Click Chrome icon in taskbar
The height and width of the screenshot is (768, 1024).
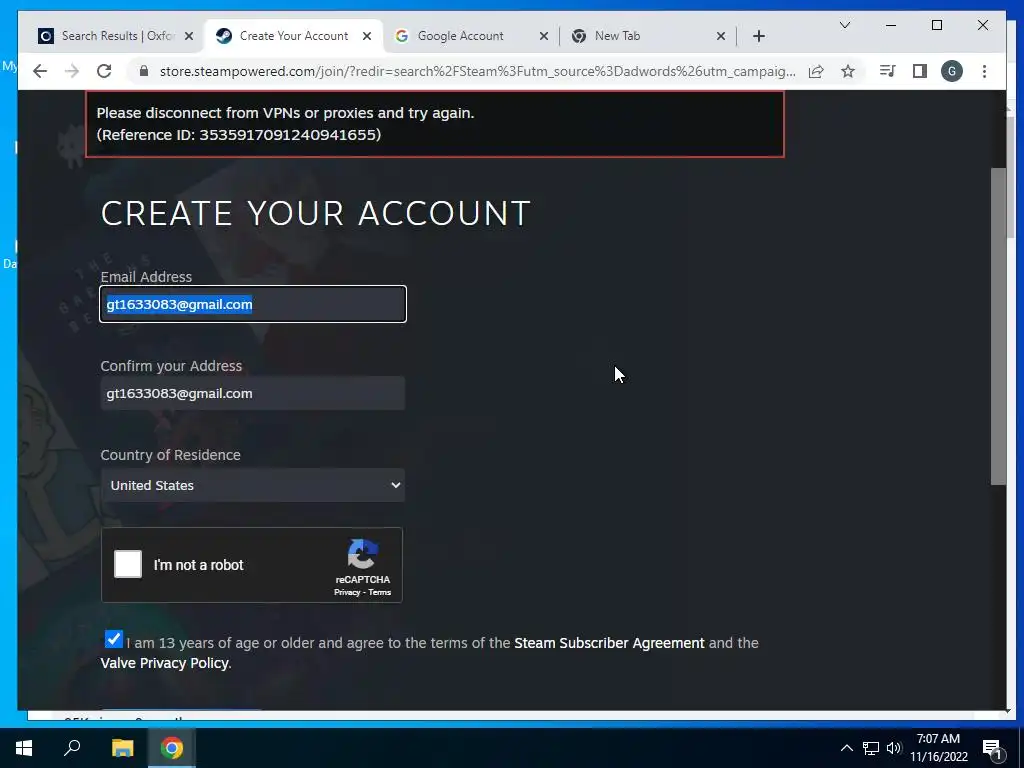click(x=172, y=748)
